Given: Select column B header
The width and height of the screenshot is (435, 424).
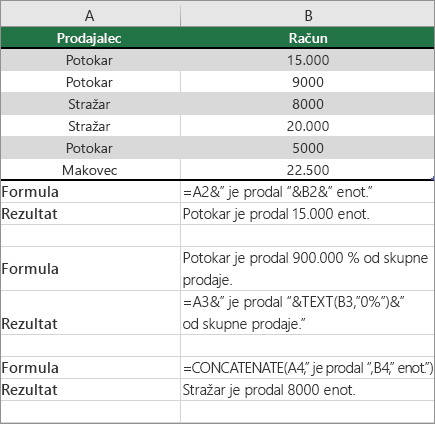Looking at the screenshot, I should point(307,15).
